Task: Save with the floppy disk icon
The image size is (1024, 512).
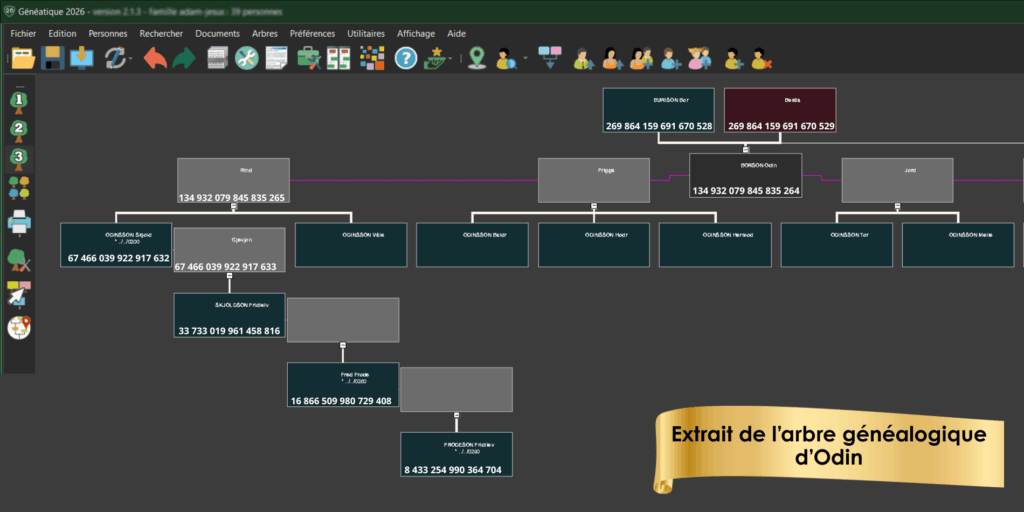Action: click(x=52, y=58)
